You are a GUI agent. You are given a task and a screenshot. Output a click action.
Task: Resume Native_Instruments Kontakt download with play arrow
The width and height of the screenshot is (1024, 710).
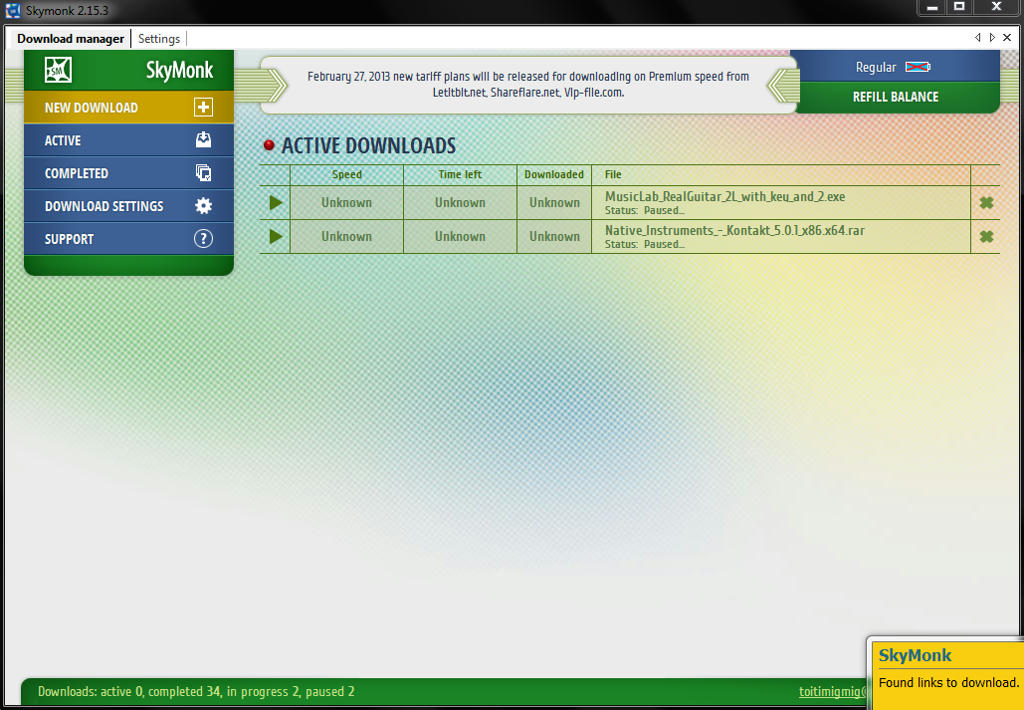click(x=276, y=236)
